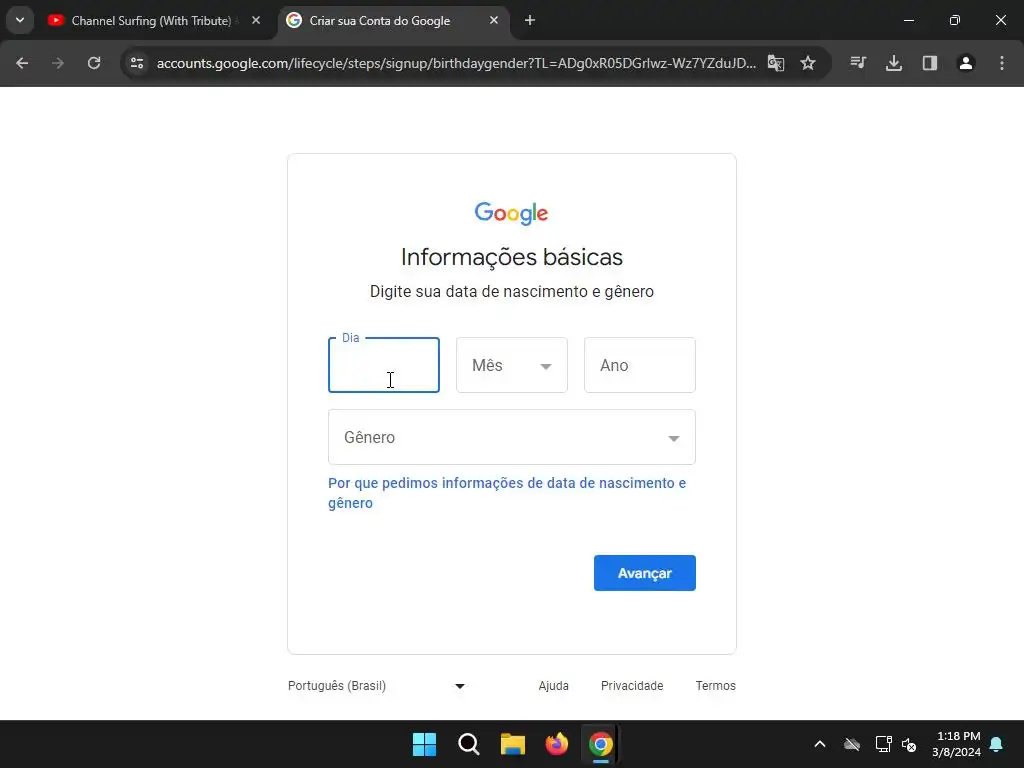The height and width of the screenshot is (768, 1024).
Task: Expand the Gênero dropdown
Action: pos(512,437)
